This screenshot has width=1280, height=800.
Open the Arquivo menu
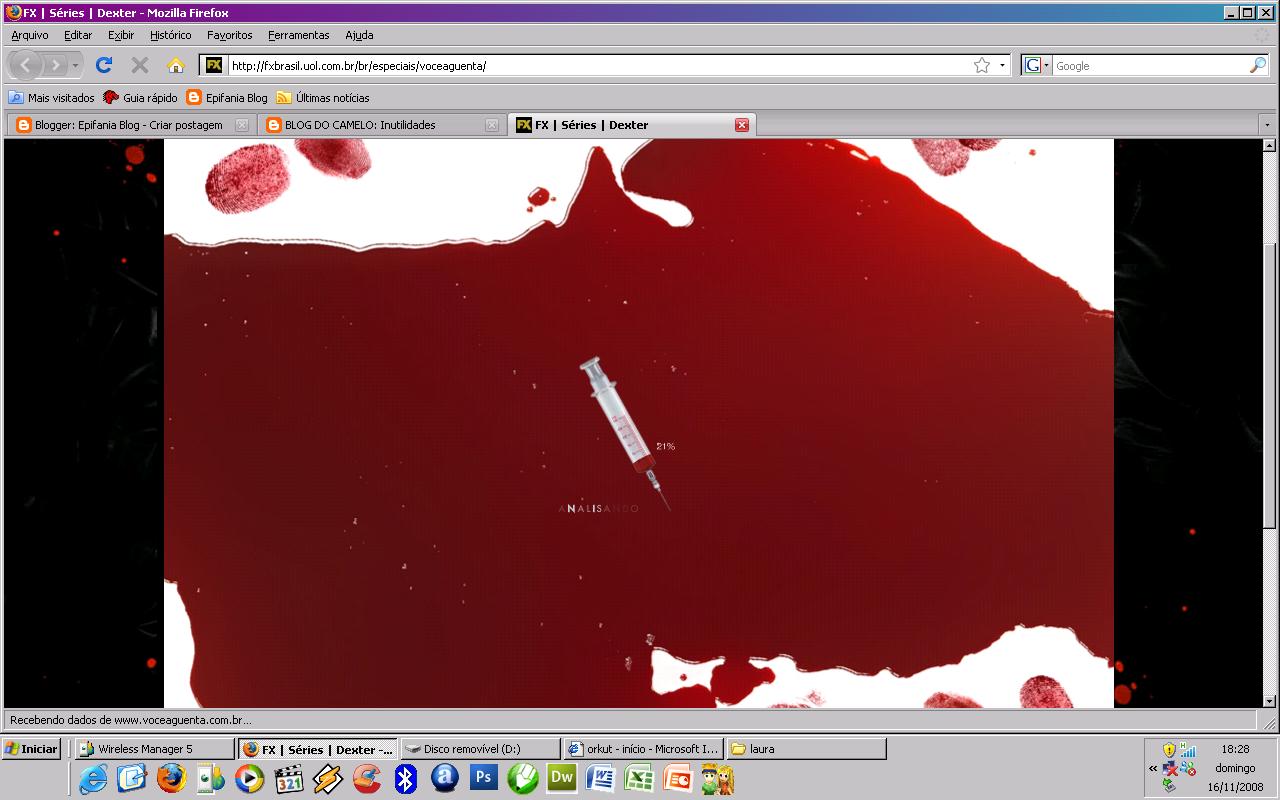[x=30, y=35]
